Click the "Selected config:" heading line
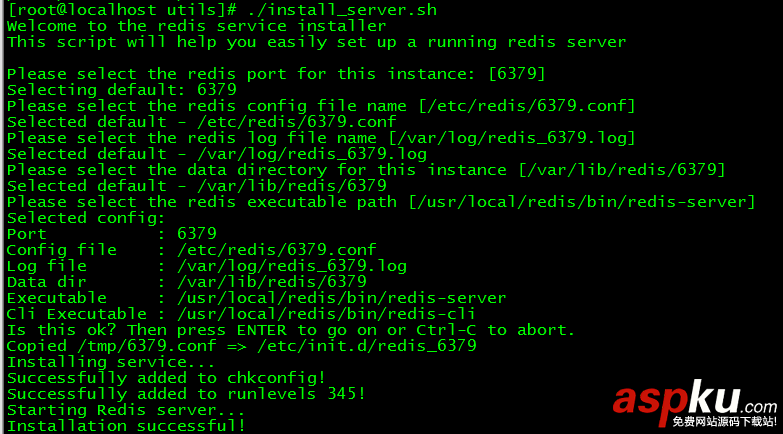 point(86,218)
